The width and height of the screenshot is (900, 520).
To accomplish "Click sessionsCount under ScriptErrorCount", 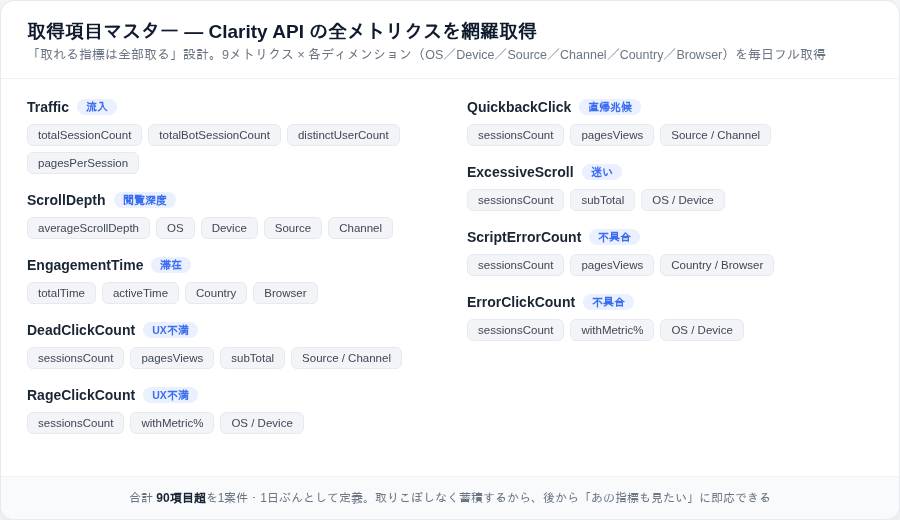I will pos(515,265).
